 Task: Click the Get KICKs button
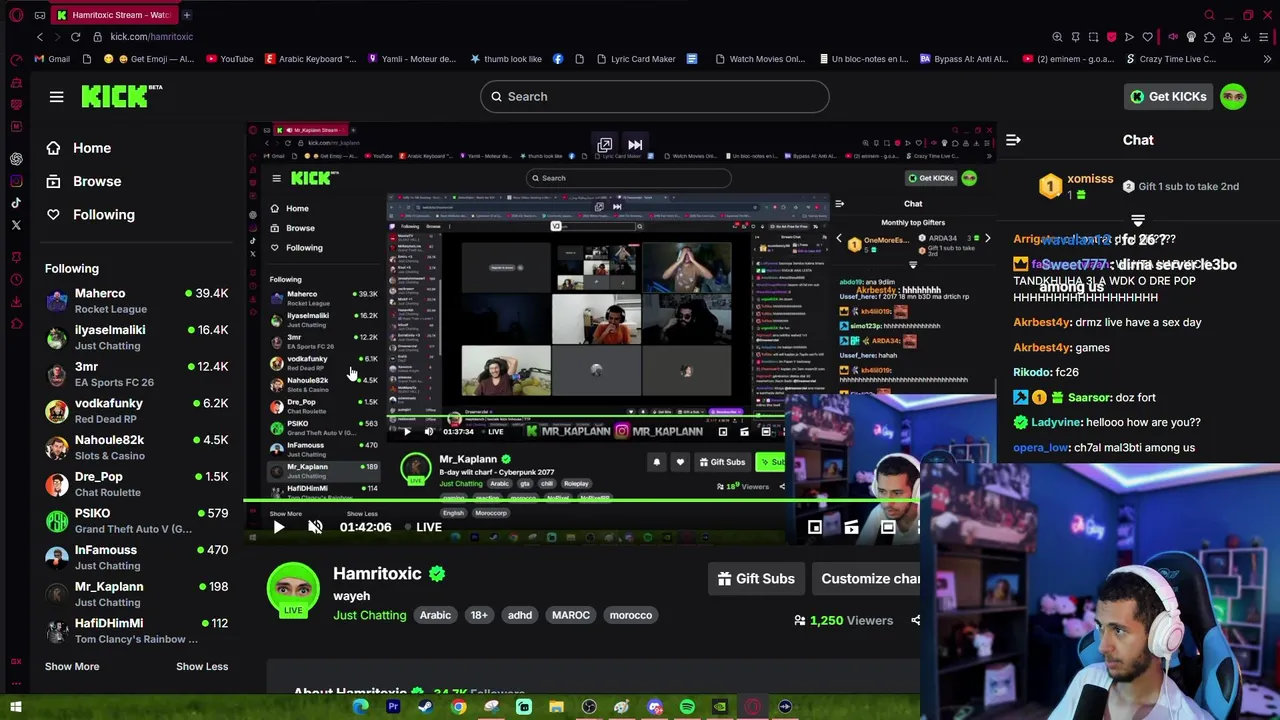[1168, 96]
